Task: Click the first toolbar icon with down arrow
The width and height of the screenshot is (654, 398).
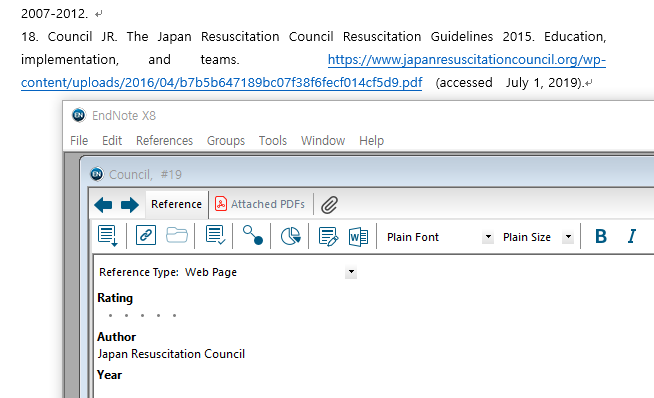Action: click(108, 236)
